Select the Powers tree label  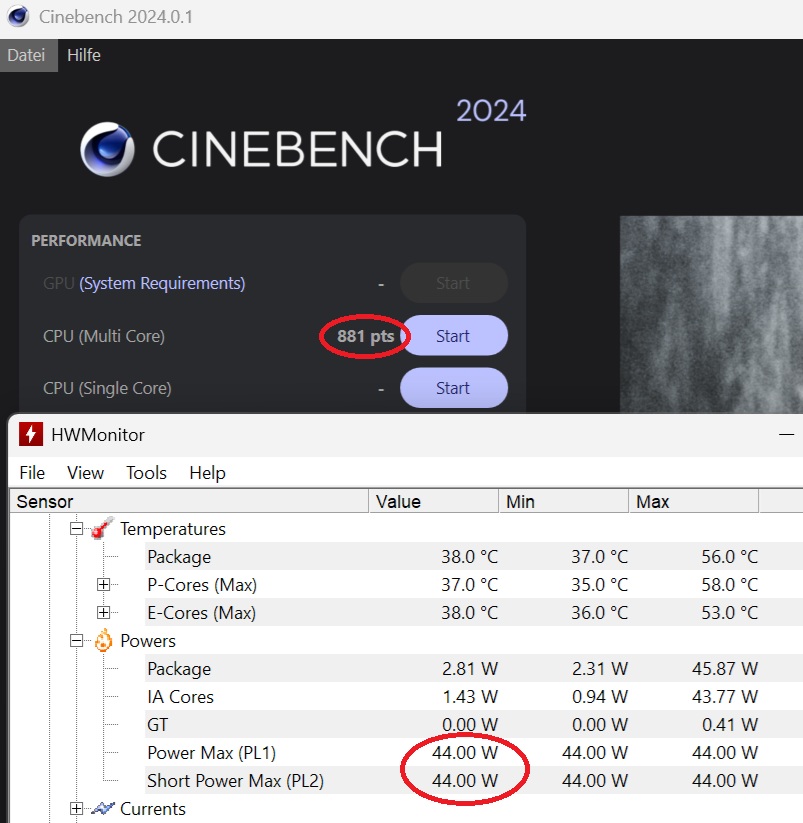148,641
